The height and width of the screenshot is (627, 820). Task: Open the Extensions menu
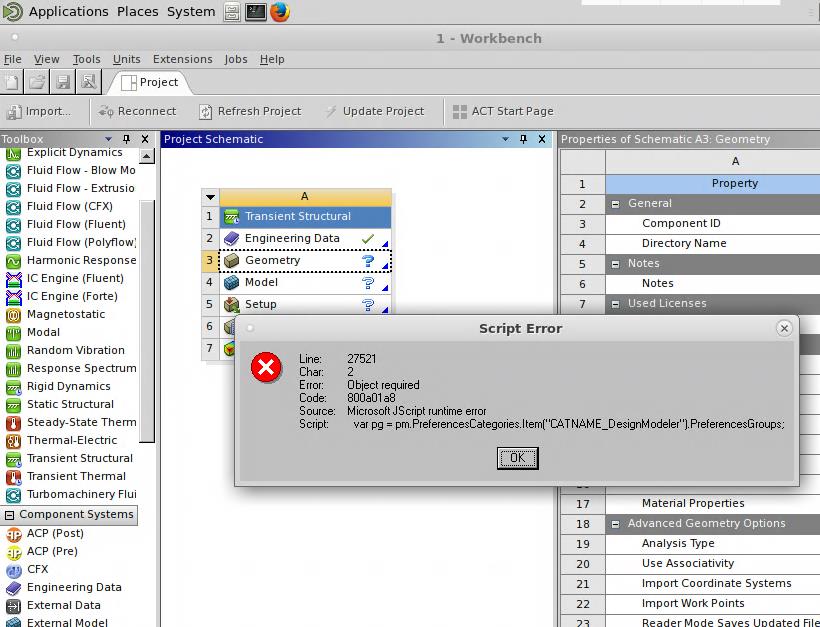pos(183,59)
